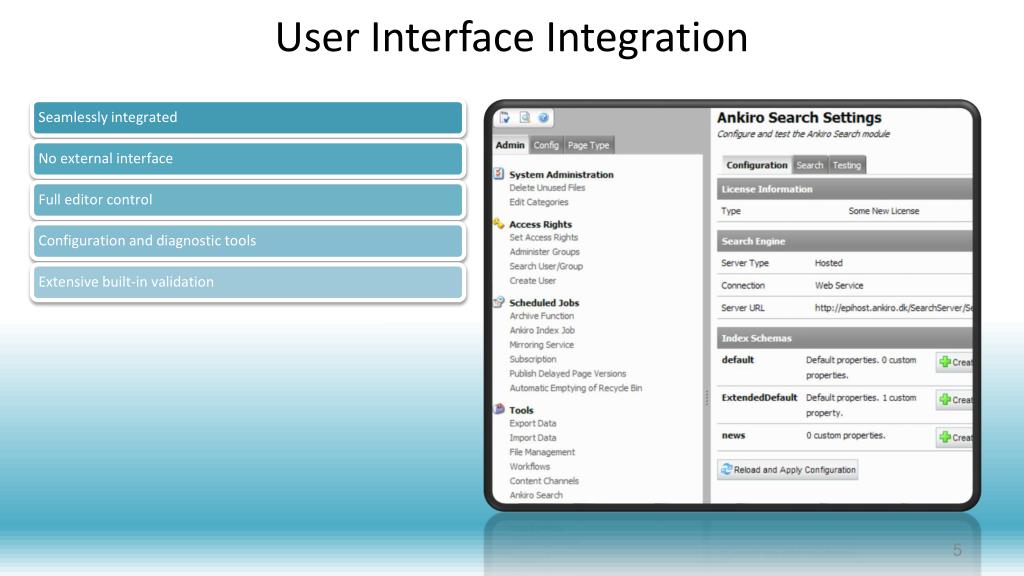Click Create in the news schema row
Screen dimensions: 1024x576
coord(954,438)
